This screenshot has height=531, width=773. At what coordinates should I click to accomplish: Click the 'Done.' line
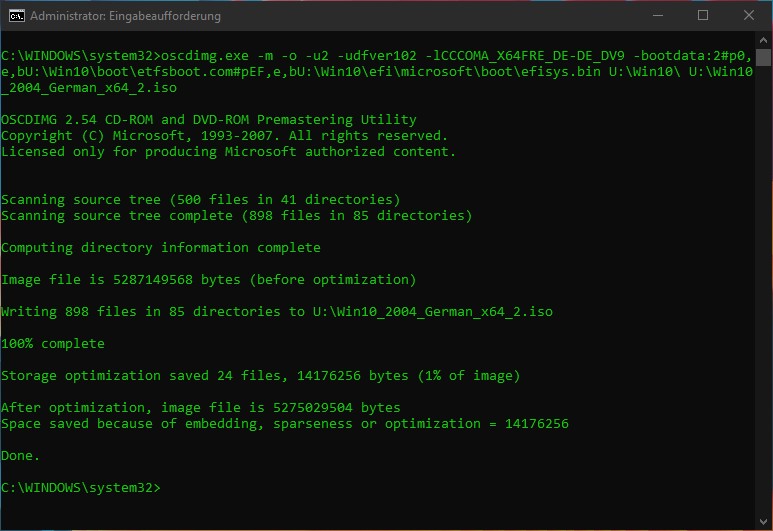click(20, 456)
